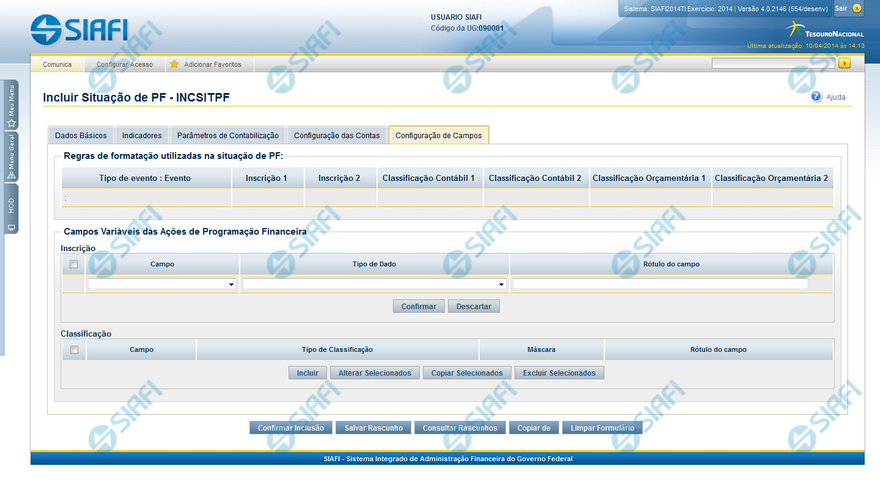880x487 pixels.
Task: Click the Sair exit icon
Action: pos(857,8)
